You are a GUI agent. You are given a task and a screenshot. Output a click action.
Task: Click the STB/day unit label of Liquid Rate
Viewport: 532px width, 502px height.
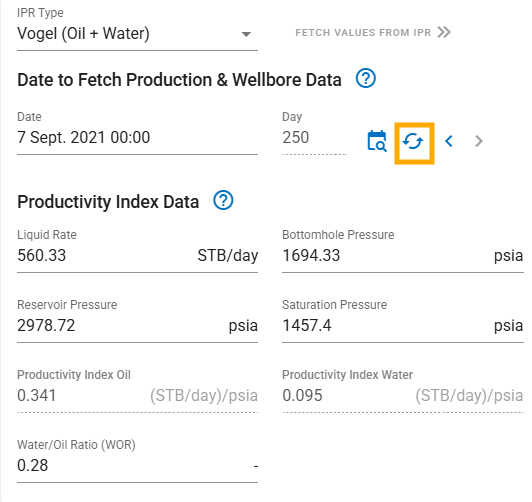228,255
